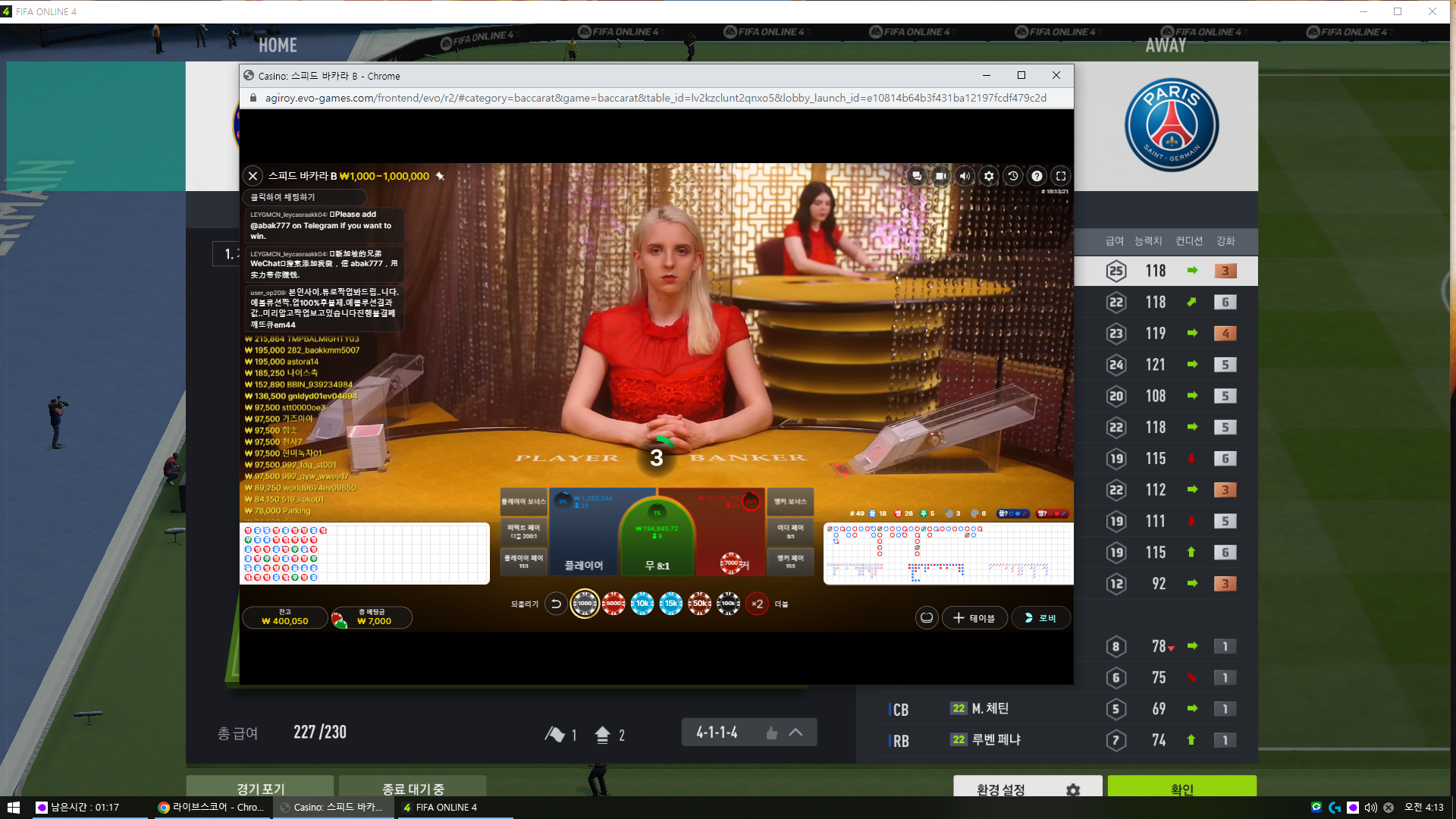Select the blue 10k chip
Screen dimensions: 1456x819
coord(642,604)
